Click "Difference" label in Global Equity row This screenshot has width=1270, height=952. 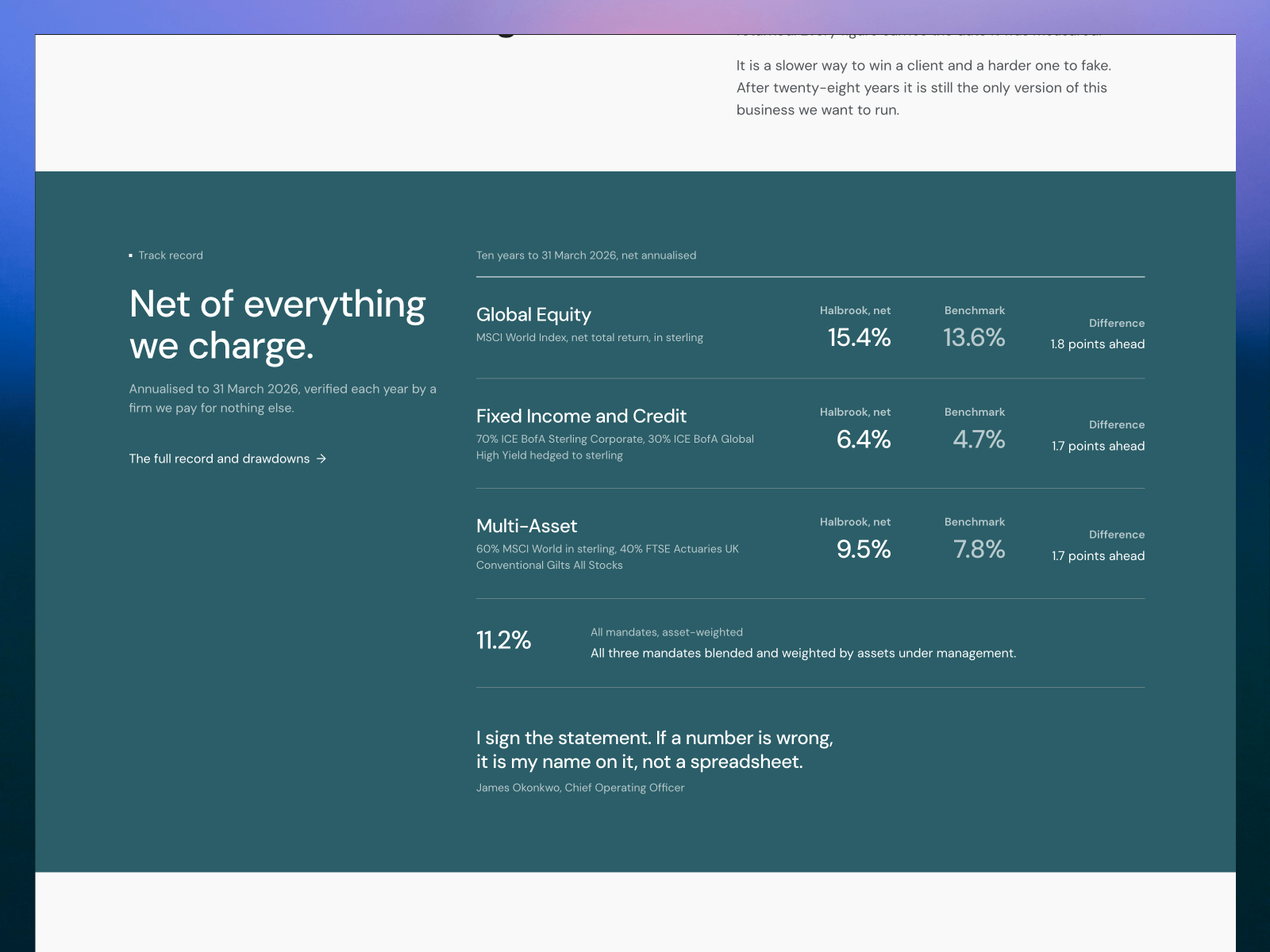pos(1117,324)
